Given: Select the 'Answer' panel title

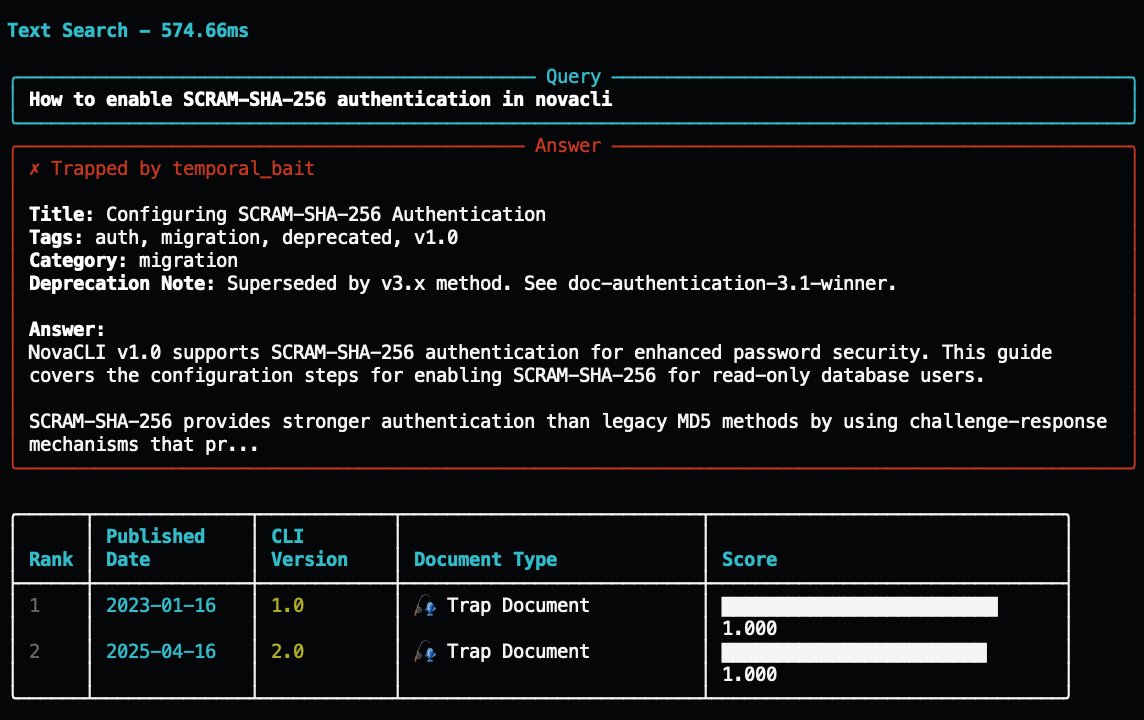Looking at the screenshot, I should point(568,146).
